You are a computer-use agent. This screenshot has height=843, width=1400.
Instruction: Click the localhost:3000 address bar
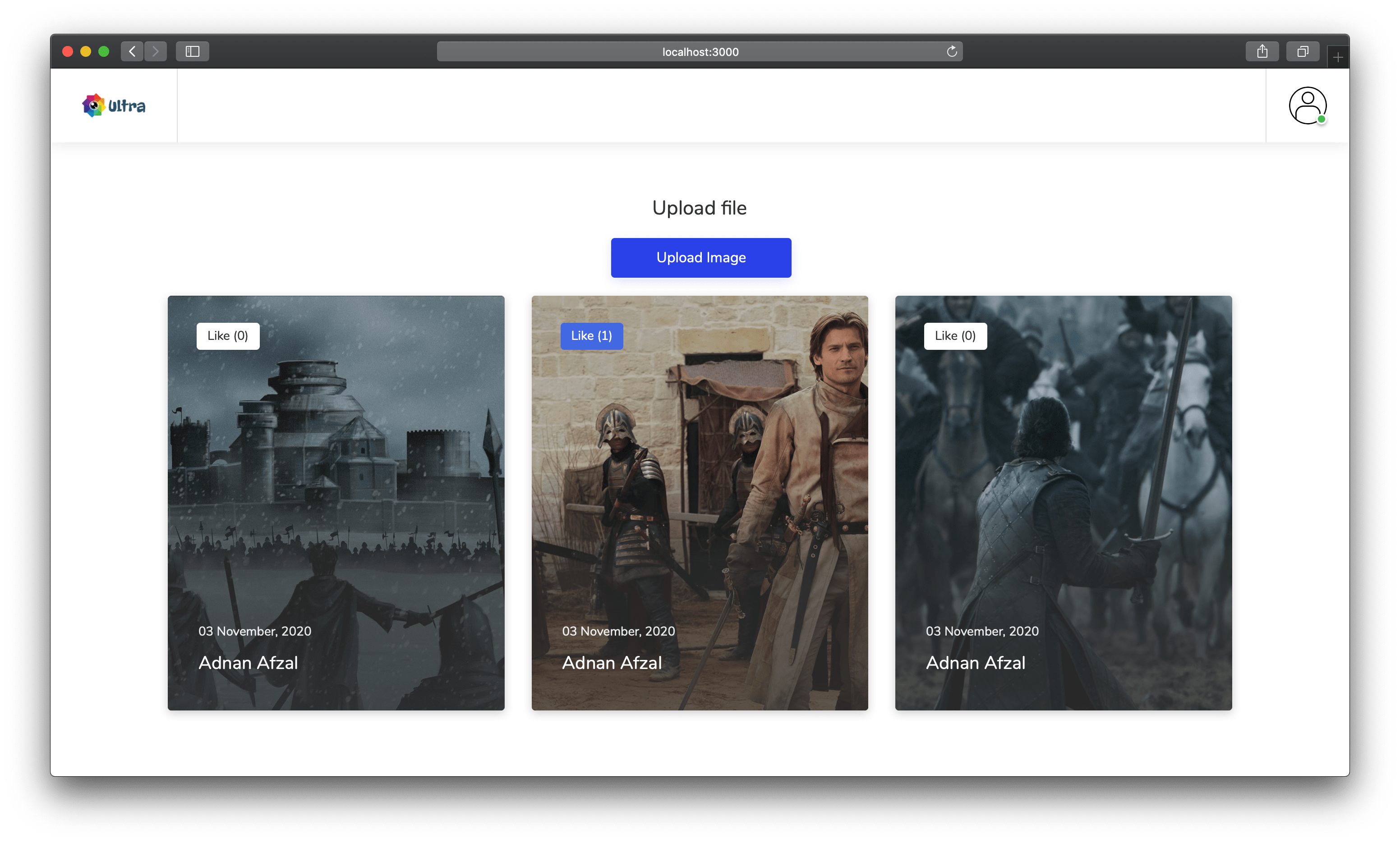coord(700,52)
